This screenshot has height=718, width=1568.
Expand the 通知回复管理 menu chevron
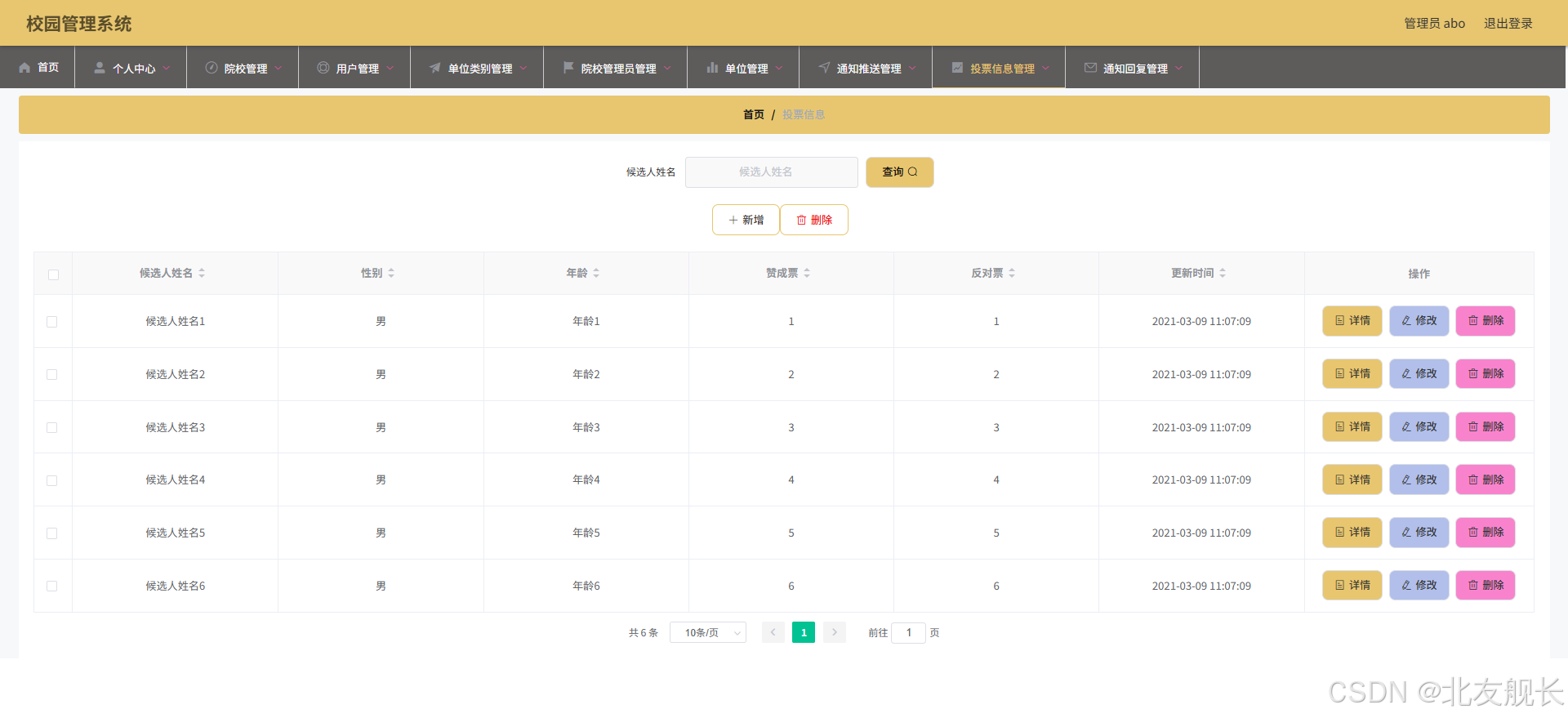click(x=1178, y=69)
